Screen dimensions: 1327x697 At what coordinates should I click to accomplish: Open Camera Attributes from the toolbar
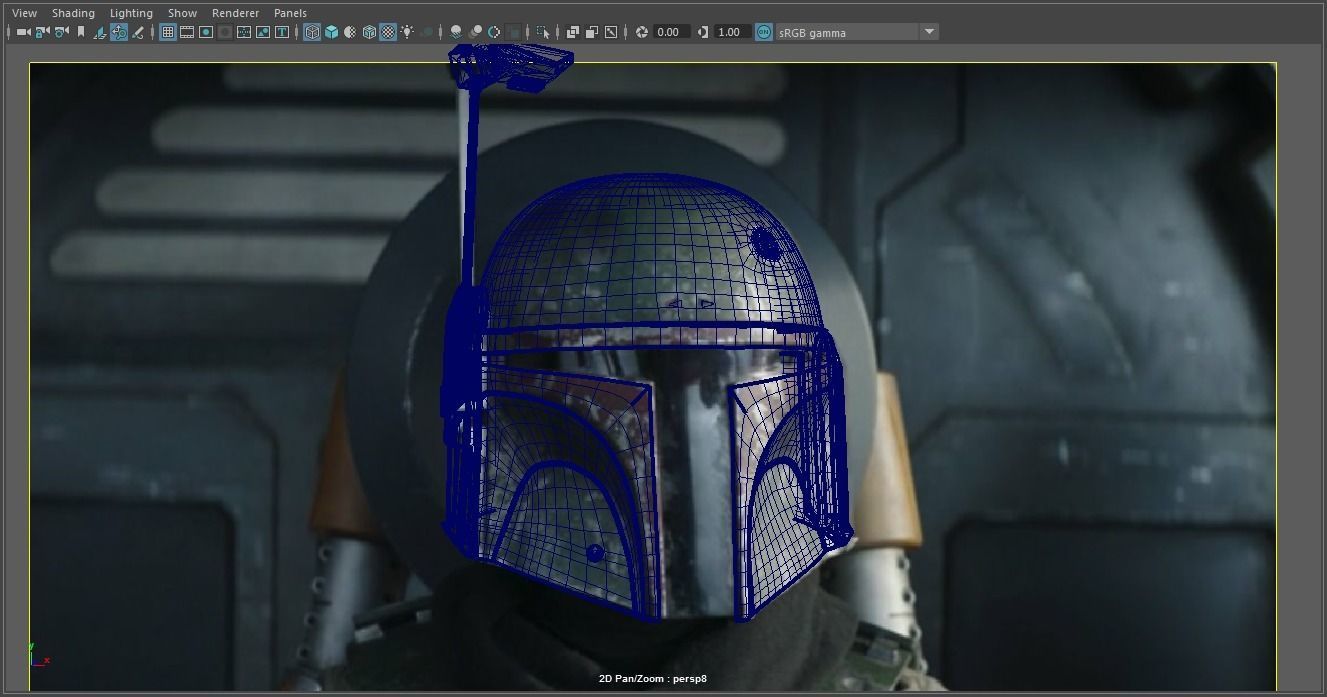[x=61, y=32]
